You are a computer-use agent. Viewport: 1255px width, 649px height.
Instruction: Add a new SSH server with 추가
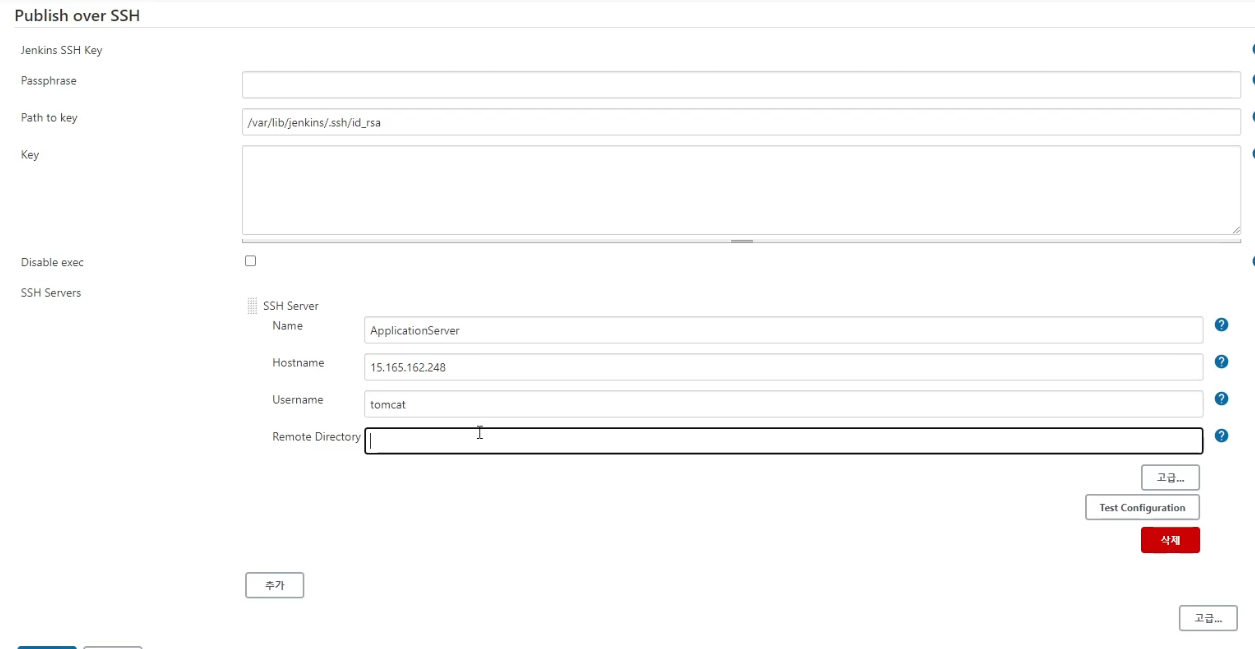tap(274, 586)
